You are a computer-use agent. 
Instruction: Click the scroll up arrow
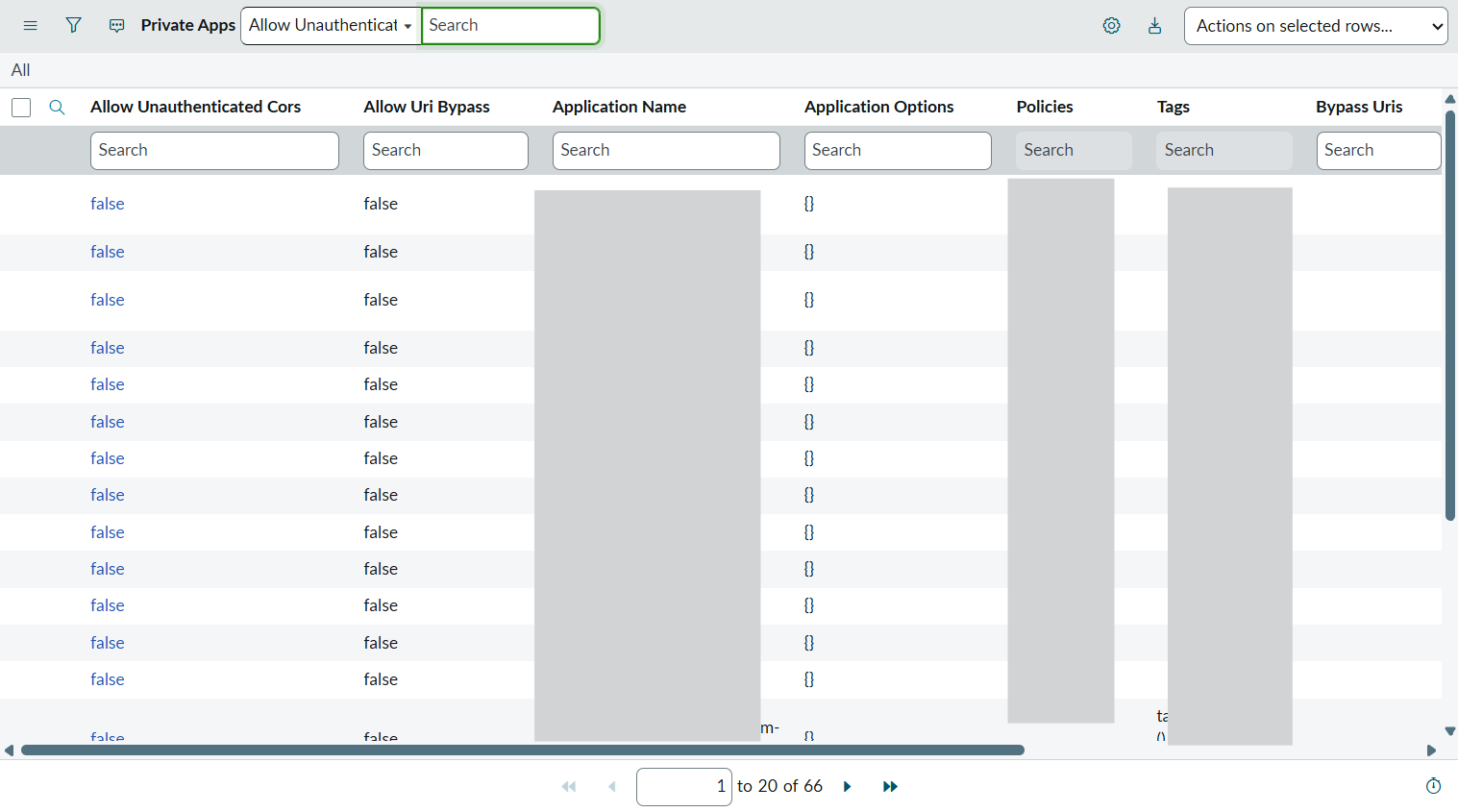pos(1450,99)
